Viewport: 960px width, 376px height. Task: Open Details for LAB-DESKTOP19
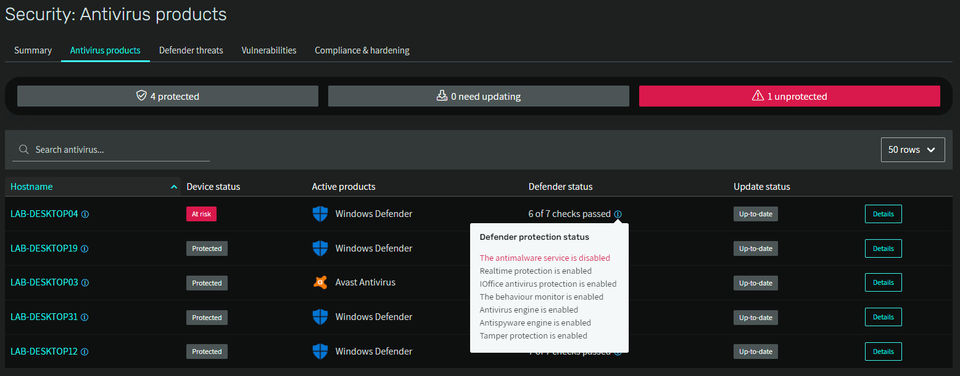click(883, 249)
